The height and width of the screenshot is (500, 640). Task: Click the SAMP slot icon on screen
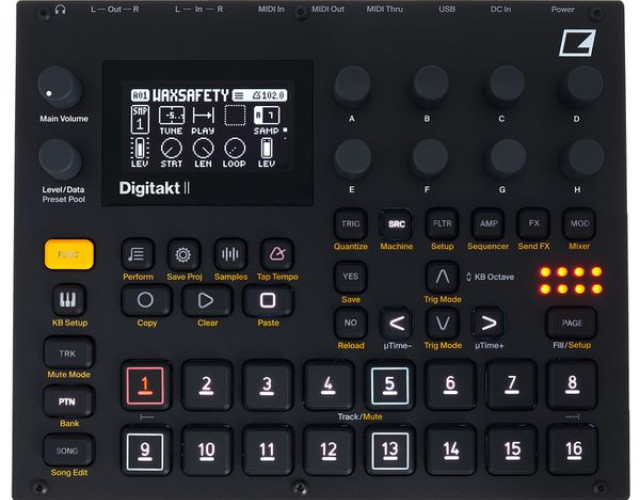266,115
